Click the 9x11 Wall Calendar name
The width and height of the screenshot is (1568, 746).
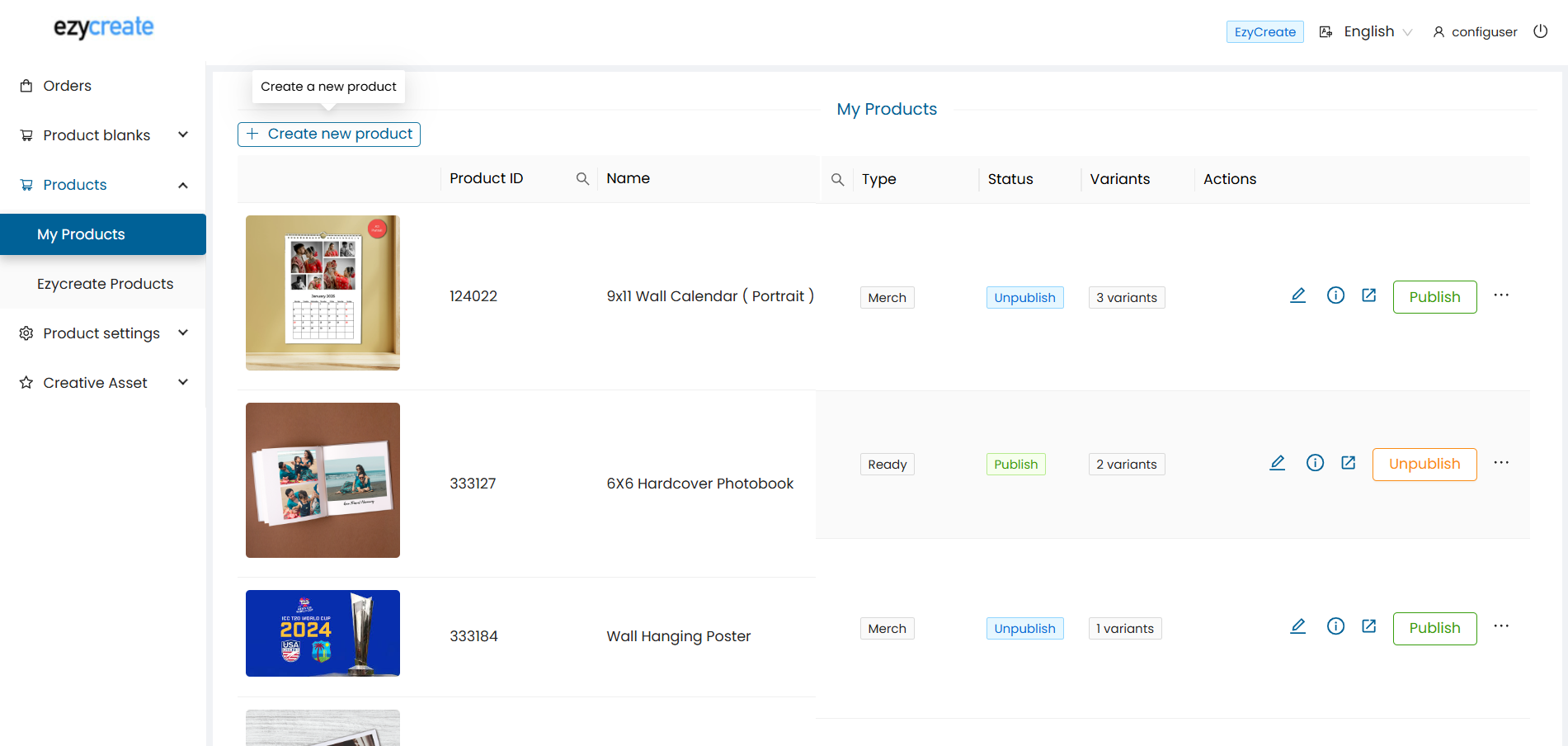[710, 296]
